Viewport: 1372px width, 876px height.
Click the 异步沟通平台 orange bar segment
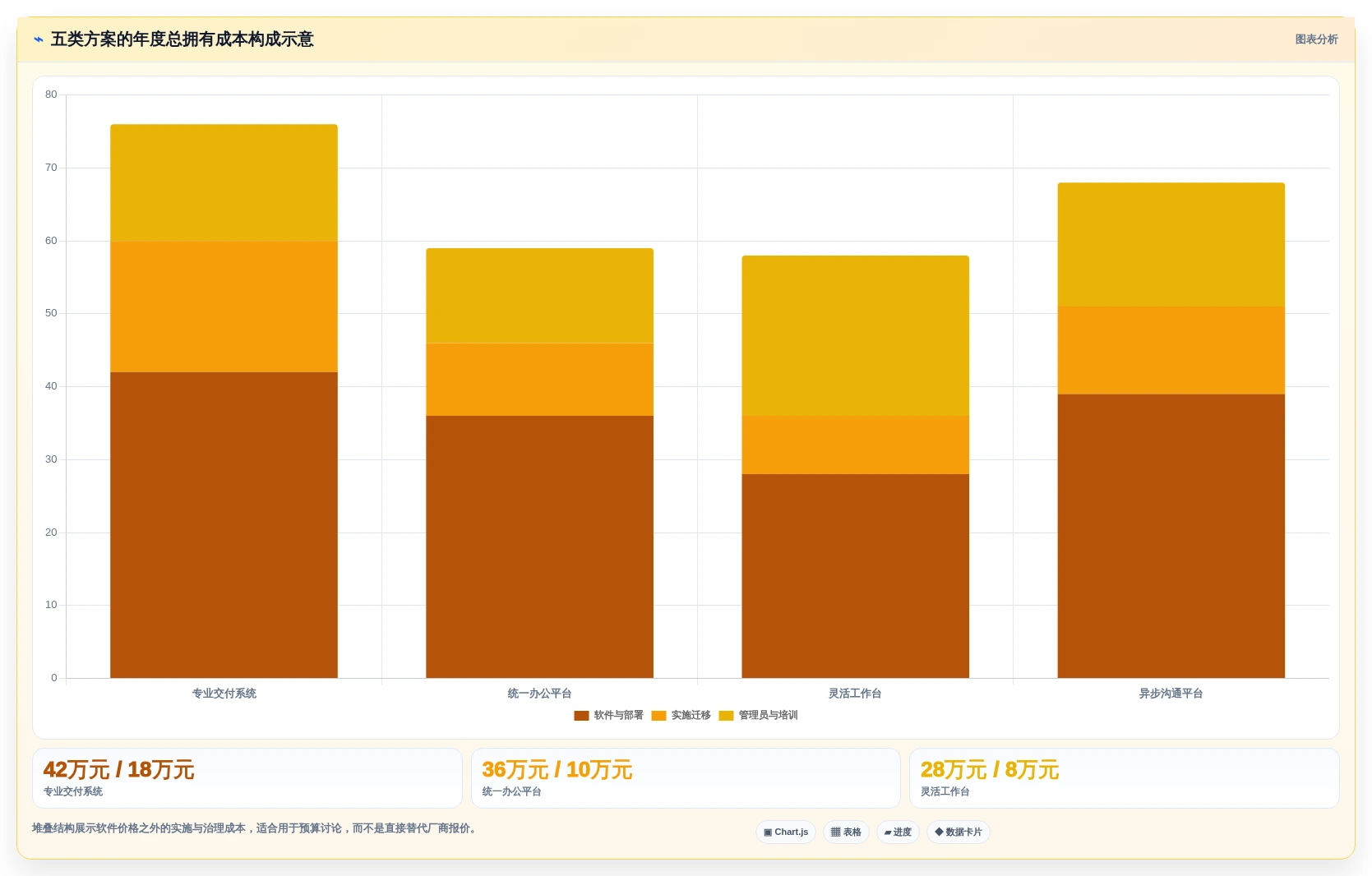(1171, 350)
